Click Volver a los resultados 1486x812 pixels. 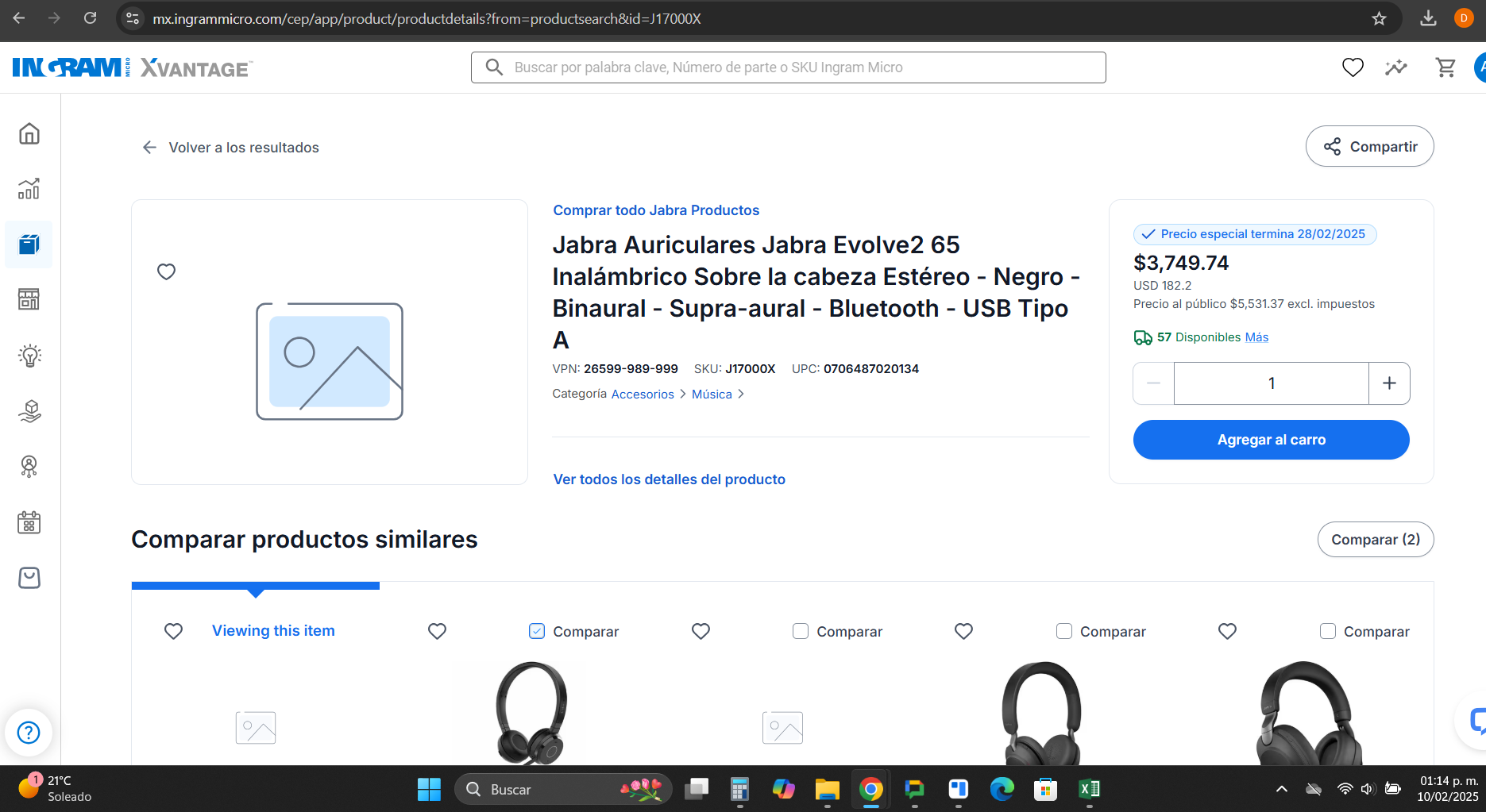[x=230, y=148]
